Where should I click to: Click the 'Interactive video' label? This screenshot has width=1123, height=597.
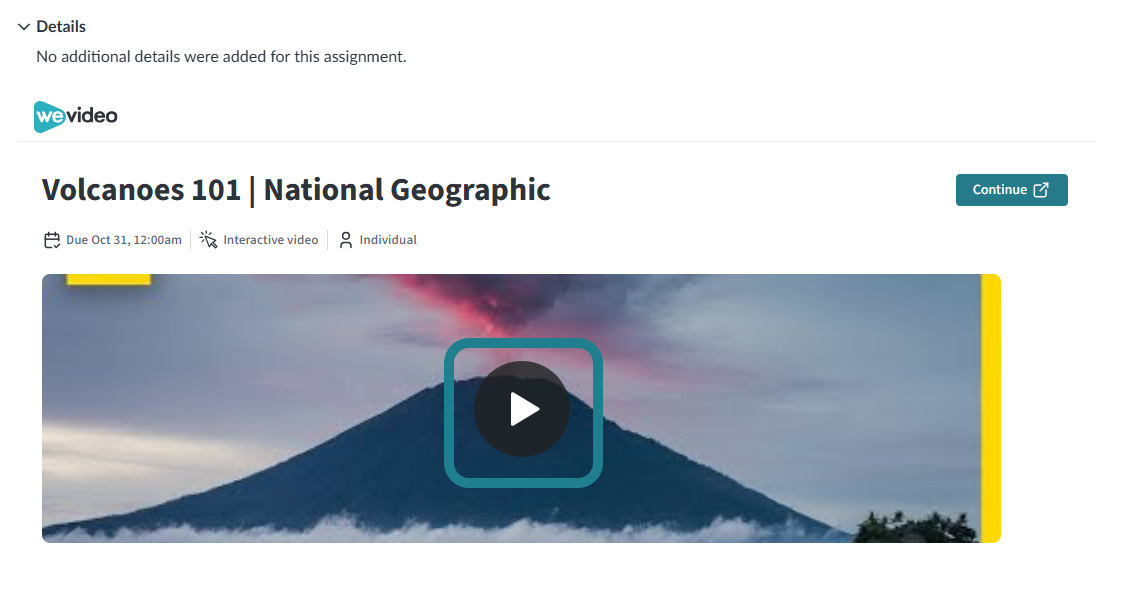(271, 240)
